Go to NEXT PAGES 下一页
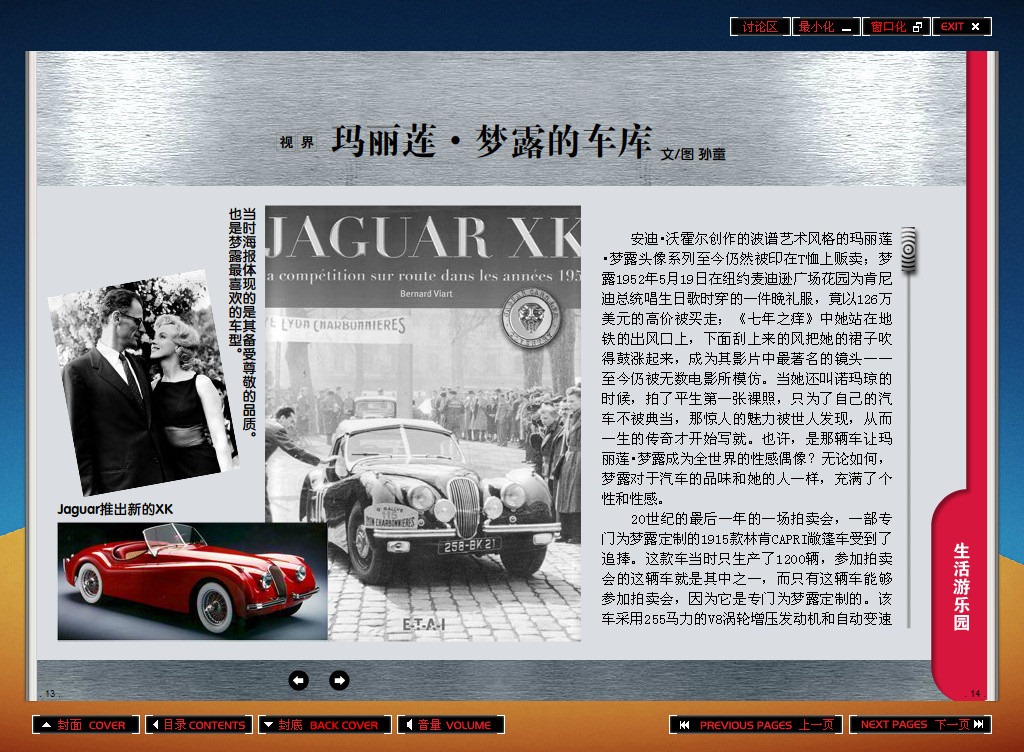1024x752 pixels. [920, 725]
